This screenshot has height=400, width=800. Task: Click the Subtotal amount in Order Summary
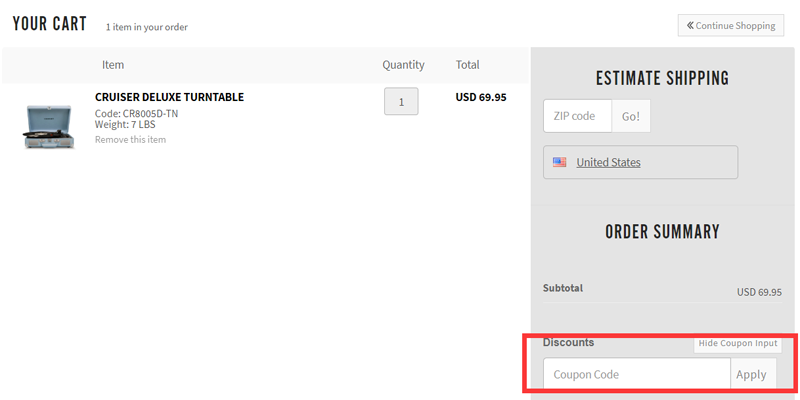759,292
